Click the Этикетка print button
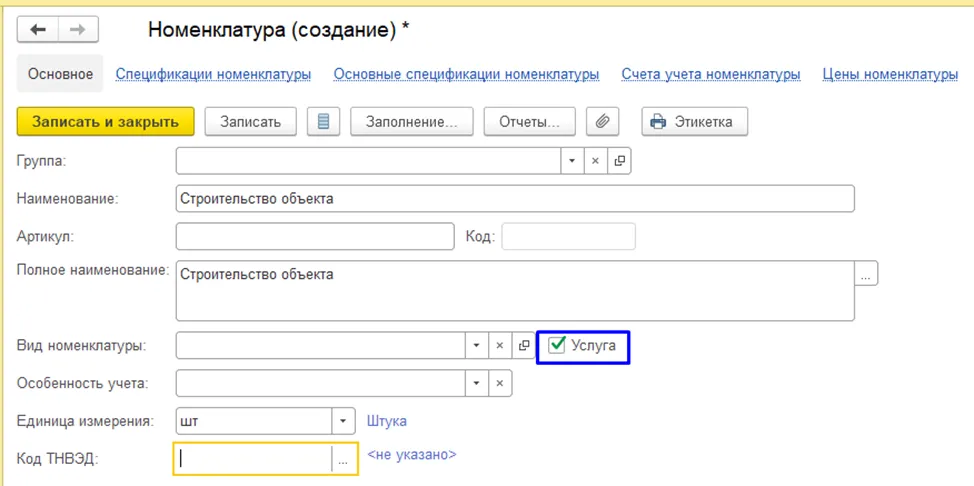 coord(694,121)
